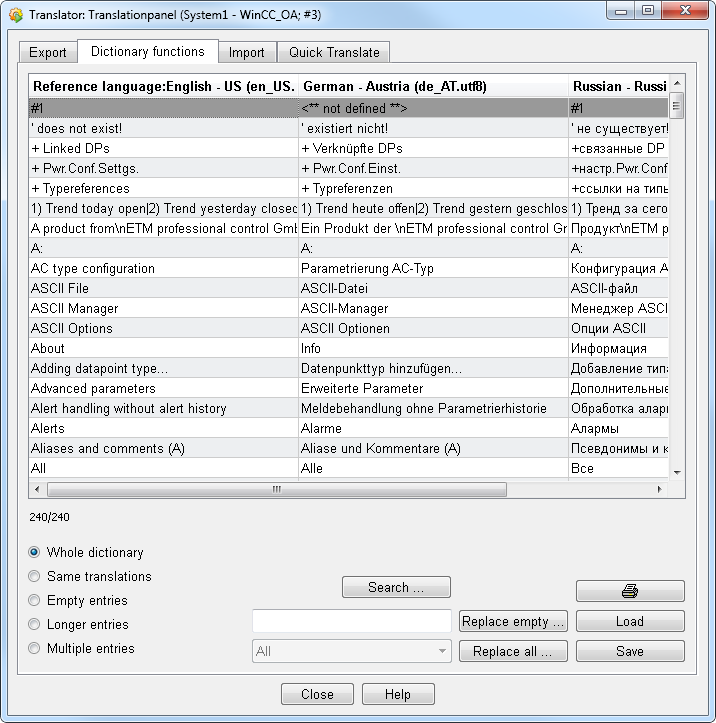Click the Translator app icon in title bar

click(x=16, y=15)
